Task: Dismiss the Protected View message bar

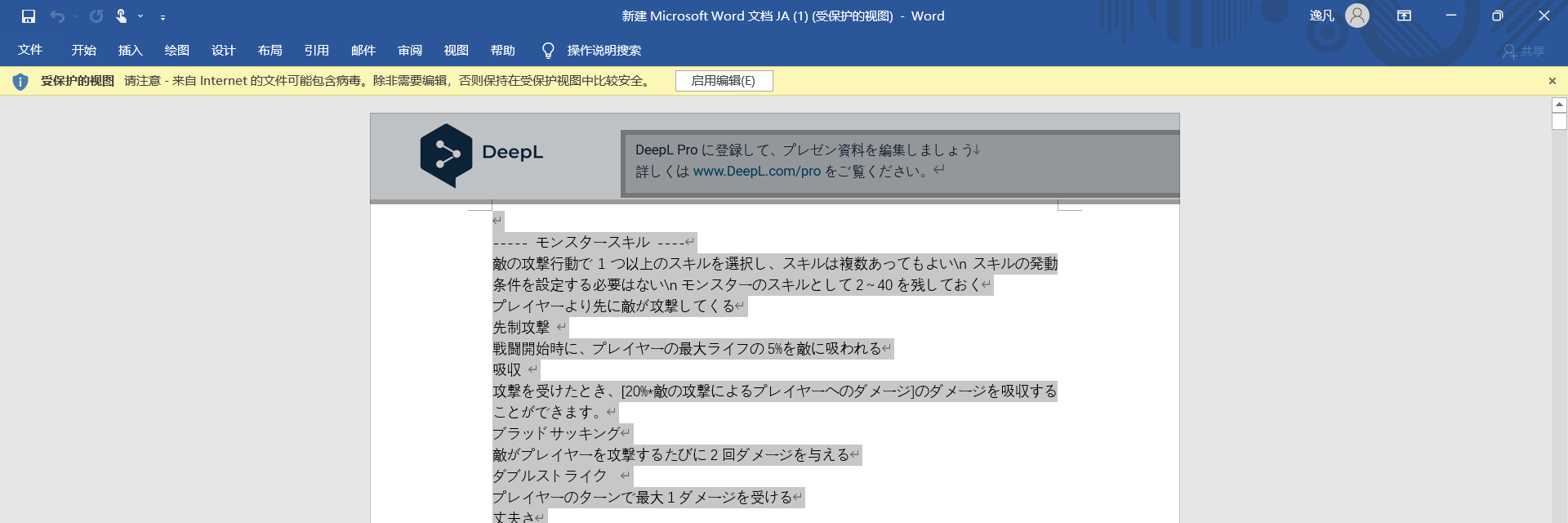Action: click(x=1552, y=81)
